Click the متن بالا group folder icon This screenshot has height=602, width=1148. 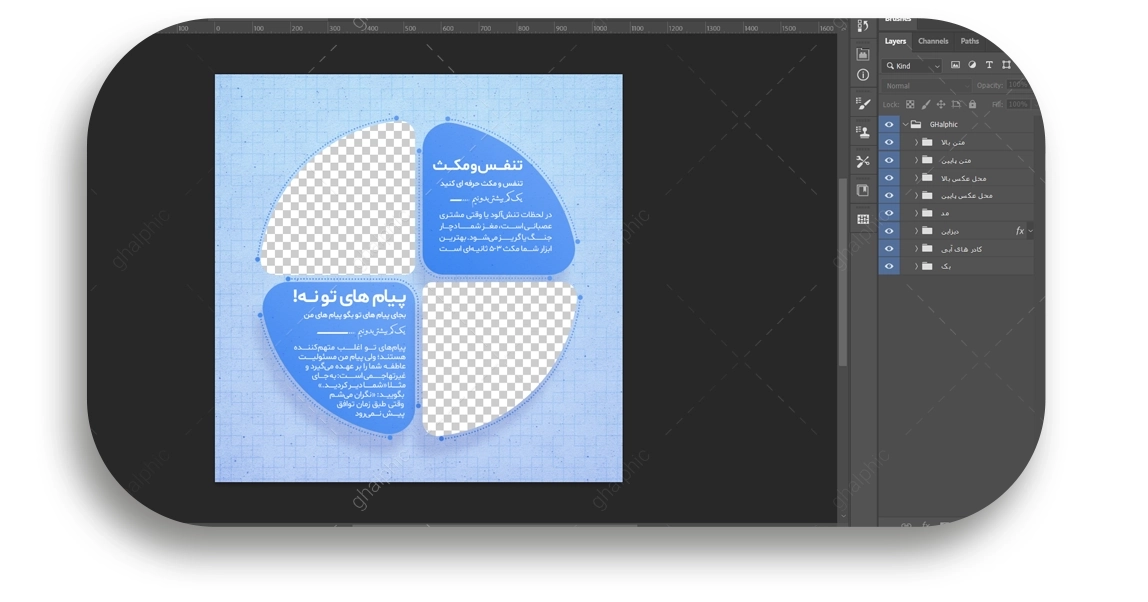[928, 142]
